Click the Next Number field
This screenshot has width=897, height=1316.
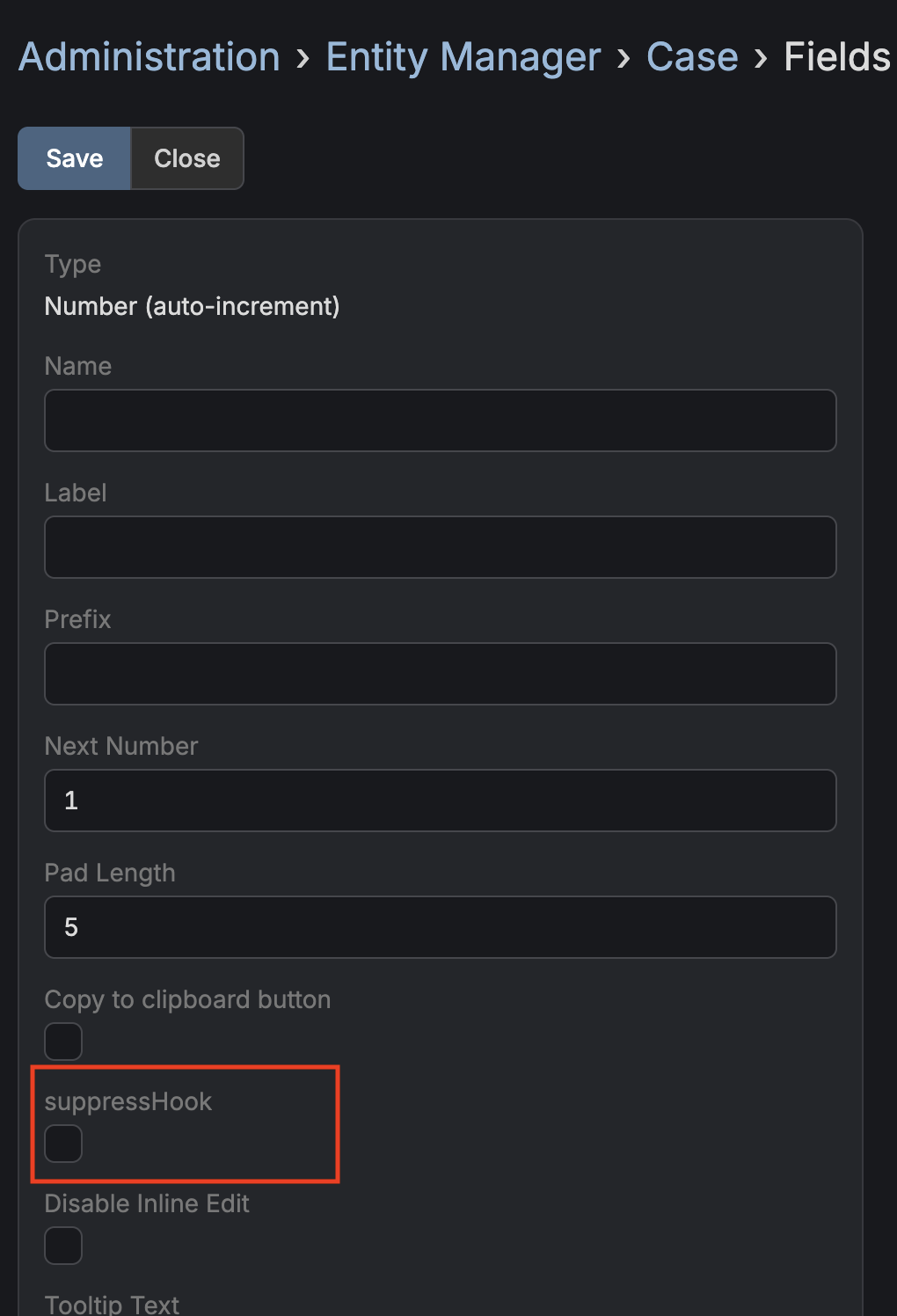[440, 801]
